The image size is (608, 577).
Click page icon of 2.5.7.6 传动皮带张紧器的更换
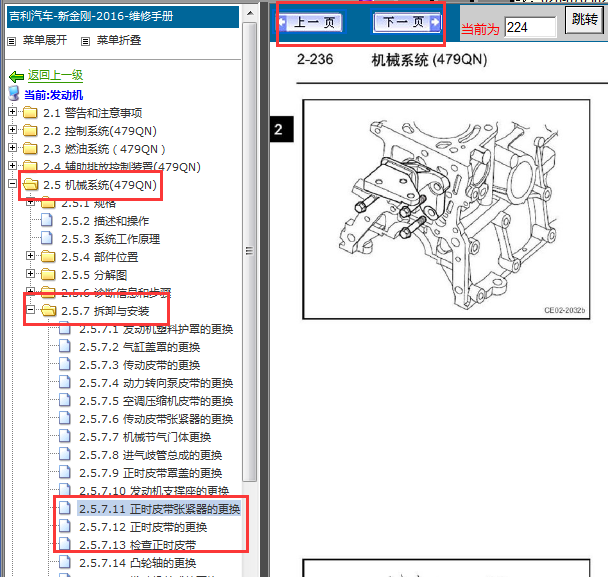[x=65, y=418]
